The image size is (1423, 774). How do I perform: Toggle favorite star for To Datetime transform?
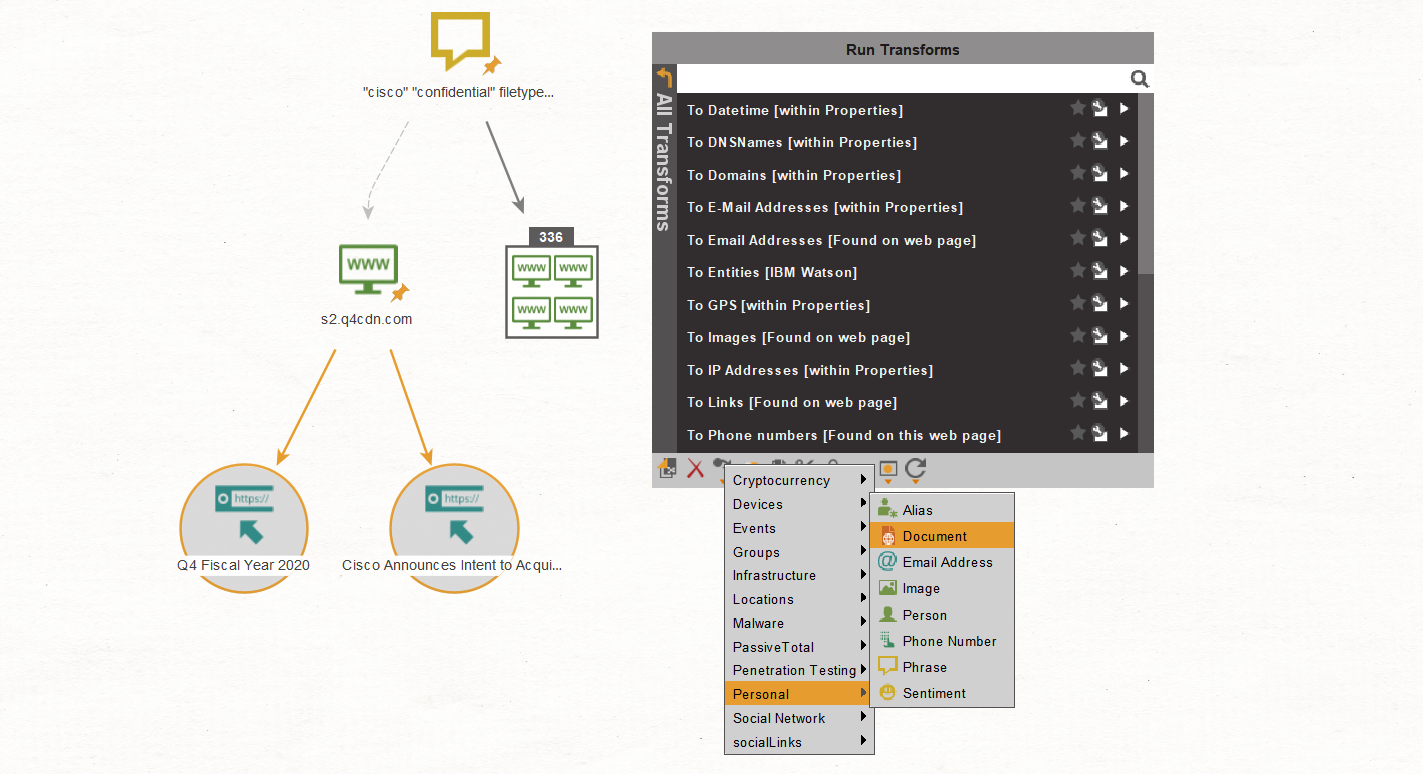[x=1077, y=108]
